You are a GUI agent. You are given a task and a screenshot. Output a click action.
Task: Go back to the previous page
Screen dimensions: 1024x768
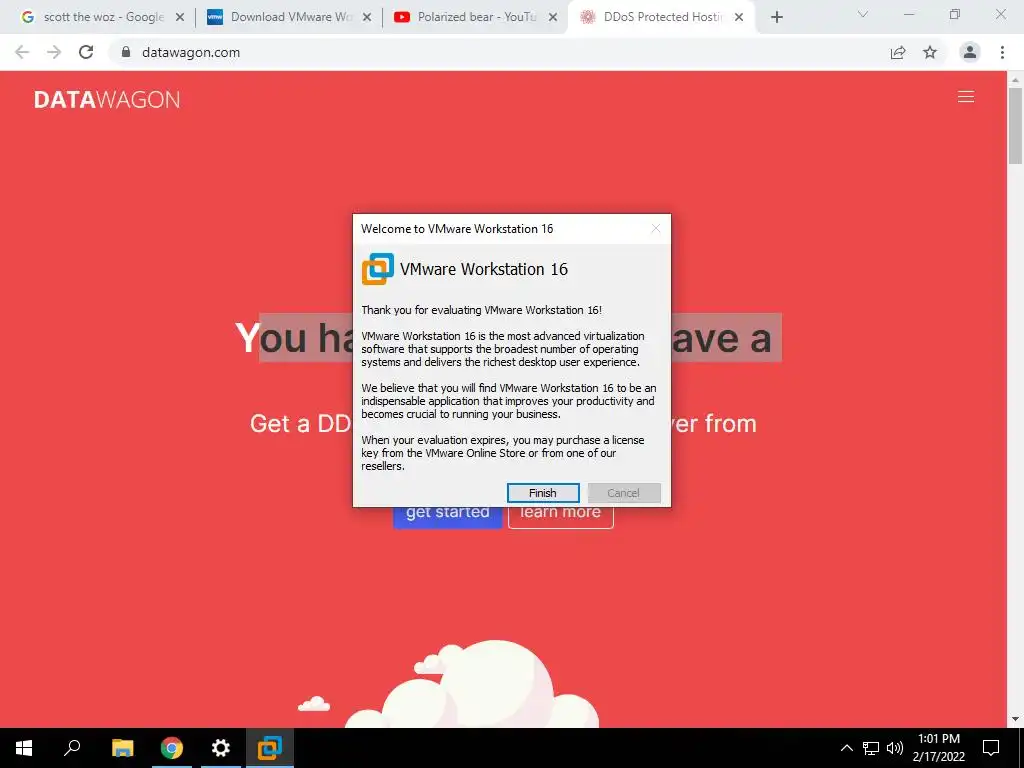point(22,52)
